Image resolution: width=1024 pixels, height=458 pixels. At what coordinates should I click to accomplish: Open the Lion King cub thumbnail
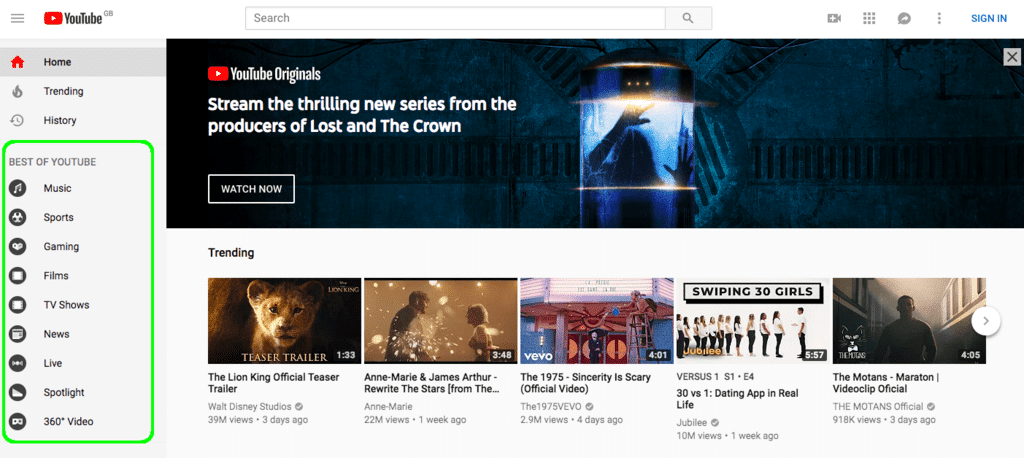(284, 321)
